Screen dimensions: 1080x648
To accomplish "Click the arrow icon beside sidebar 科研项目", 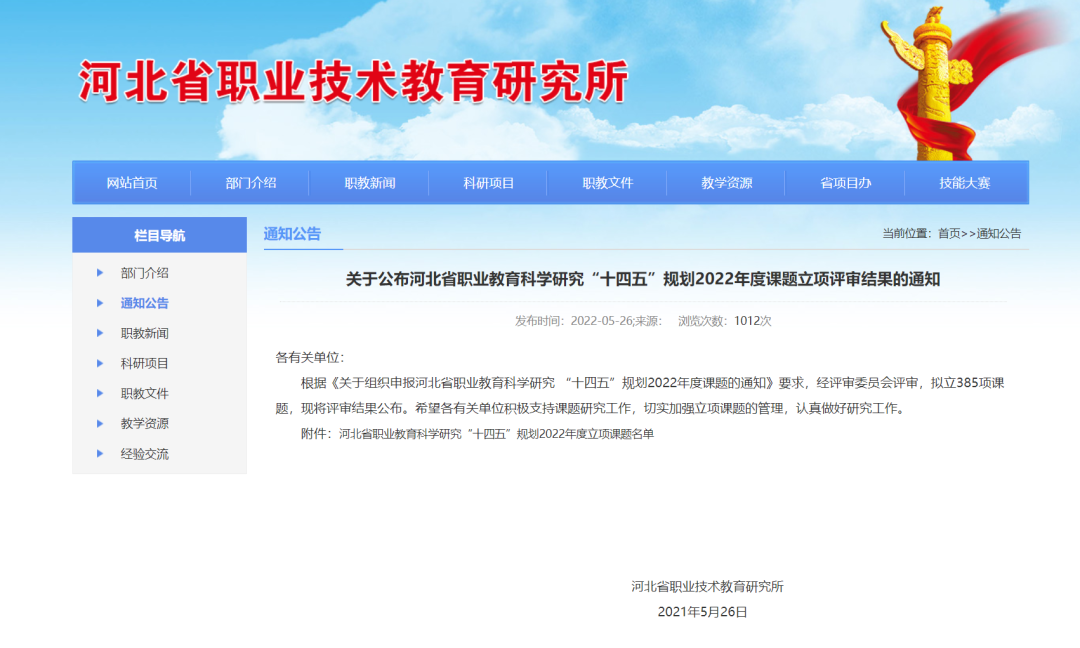I will 100,364.
